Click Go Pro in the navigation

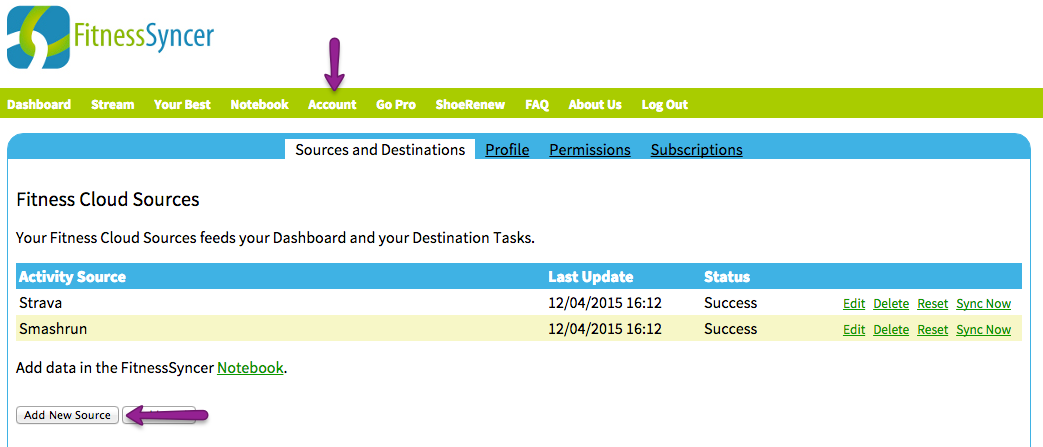396,104
